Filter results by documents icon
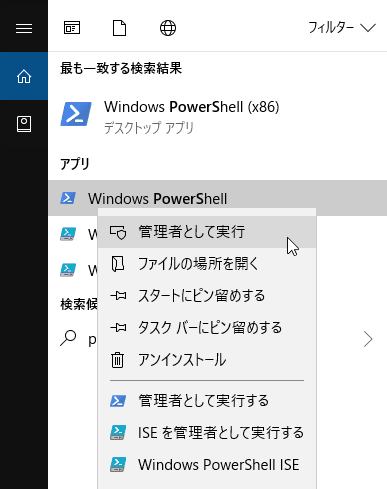Viewport: 387px width, 489px height. pyautogui.click(x=119, y=28)
